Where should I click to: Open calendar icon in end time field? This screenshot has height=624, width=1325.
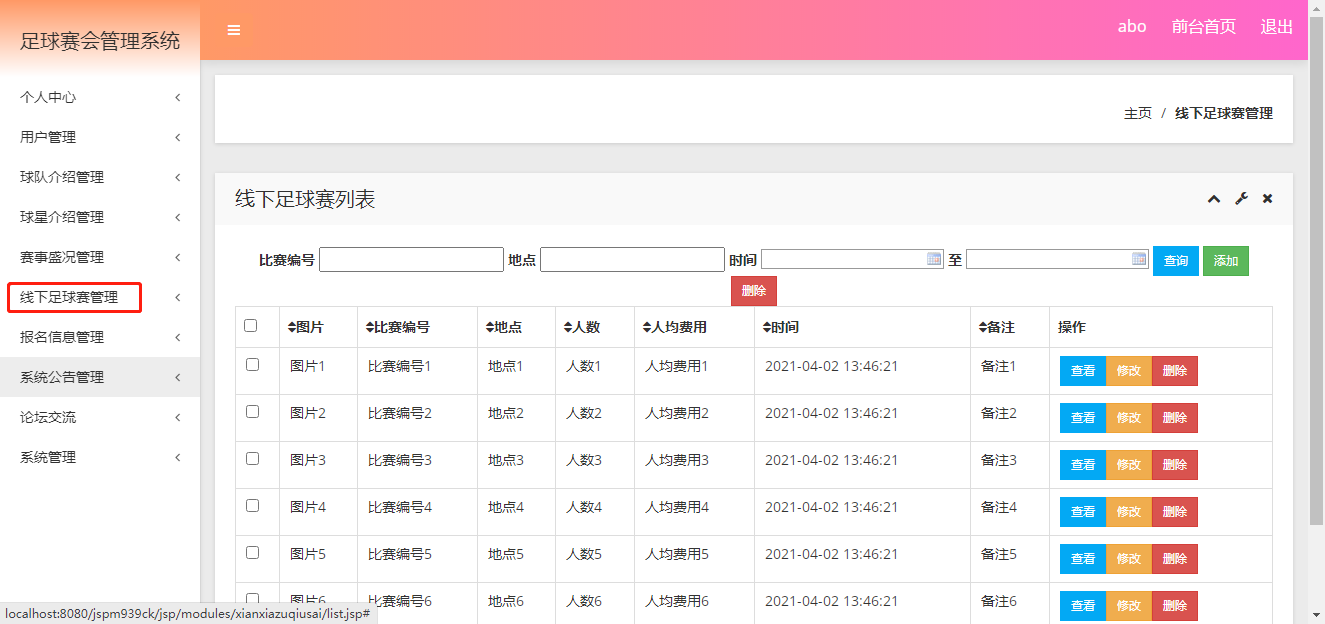pyautogui.click(x=1139, y=259)
